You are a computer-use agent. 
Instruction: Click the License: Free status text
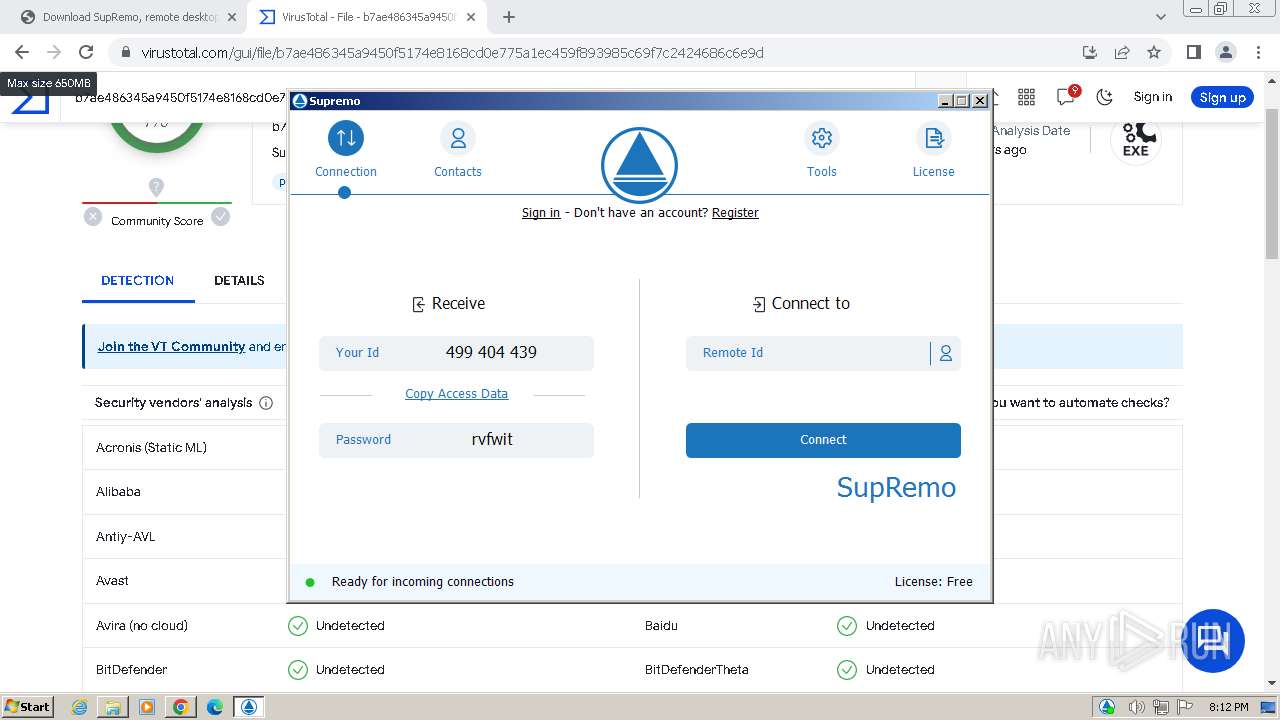[934, 582]
